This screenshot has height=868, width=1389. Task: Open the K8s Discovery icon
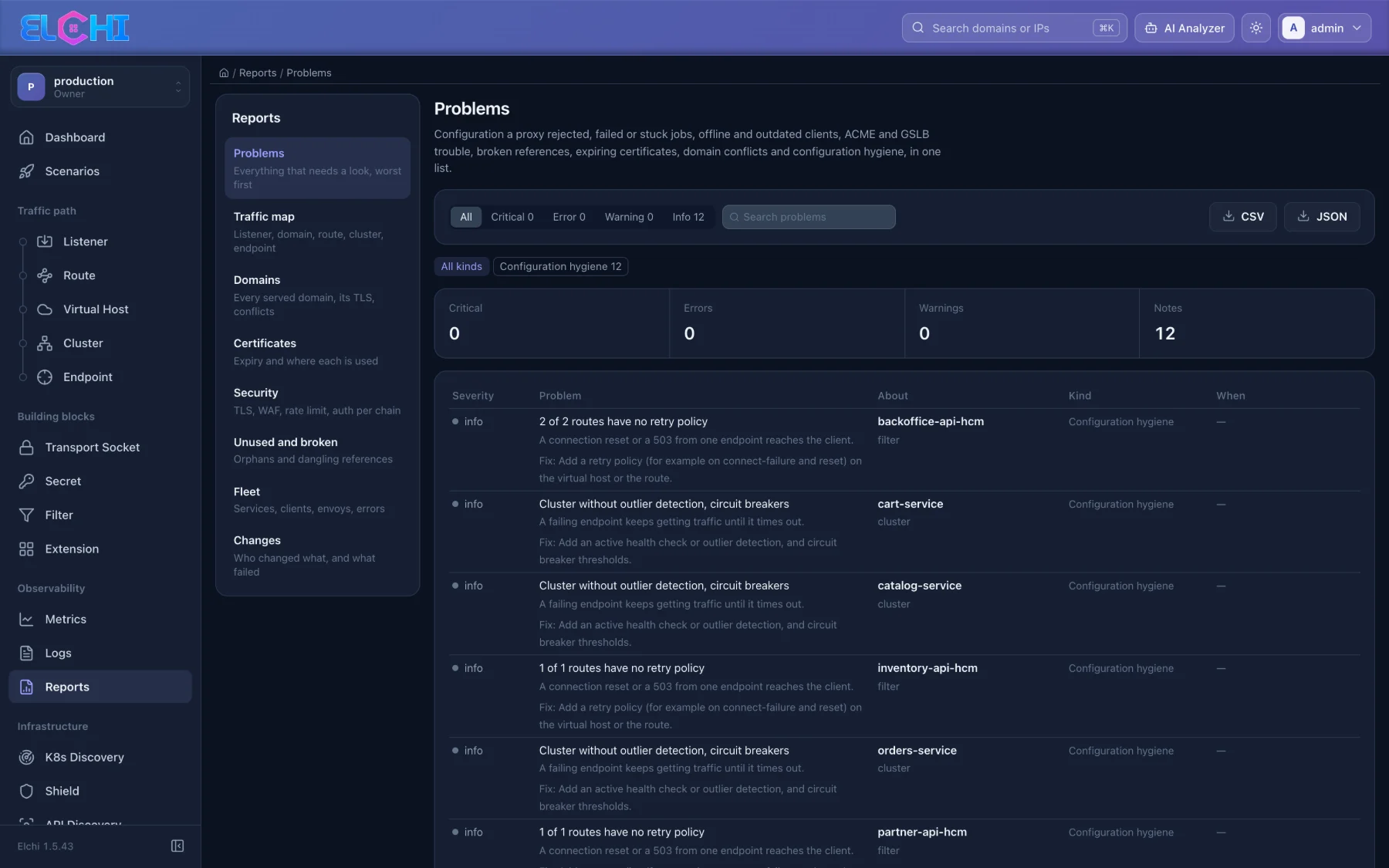26,758
